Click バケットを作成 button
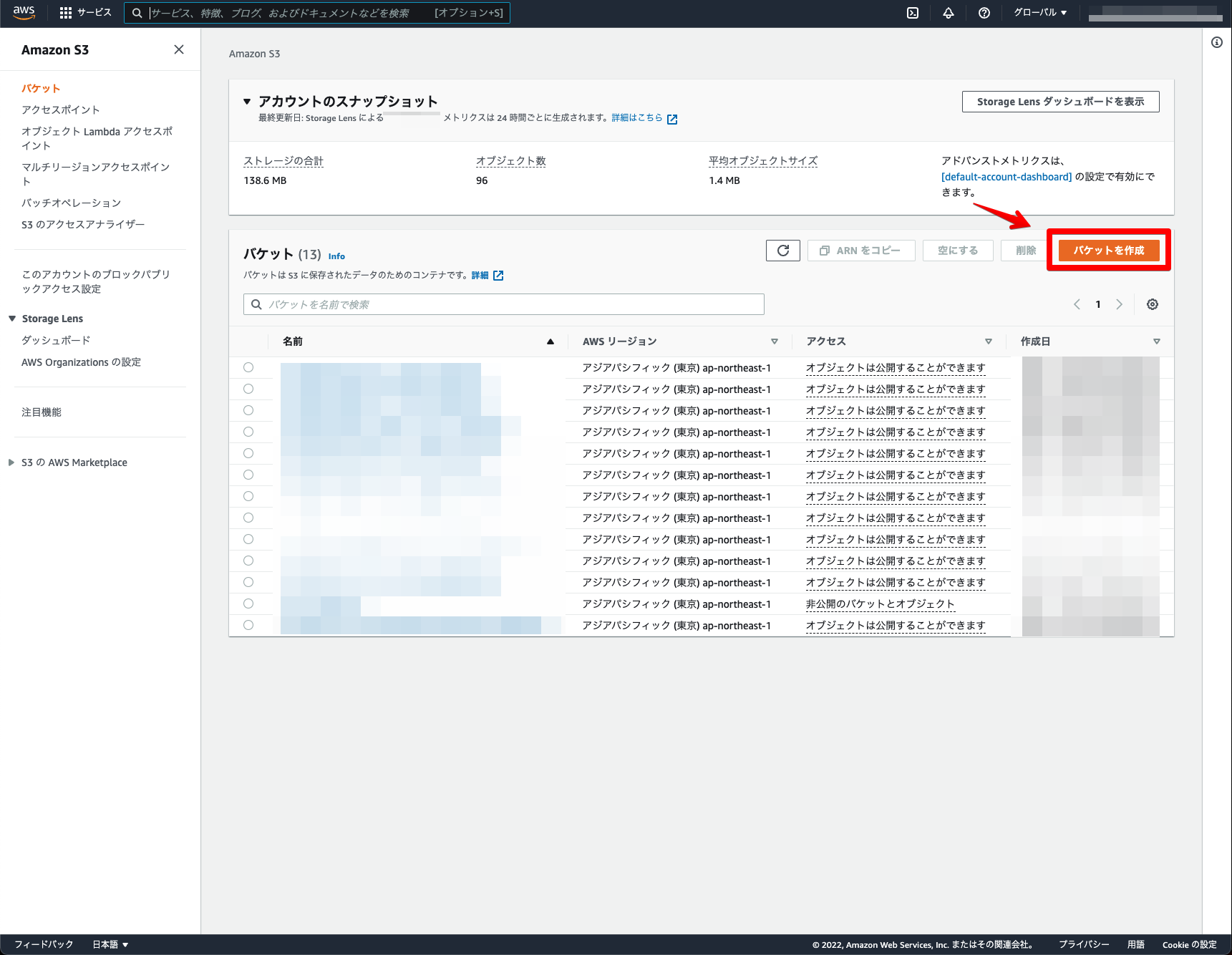1232x955 pixels. tap(1109, 251)
